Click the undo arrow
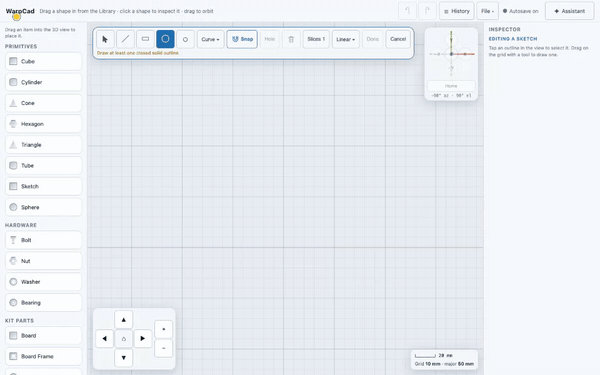This screenshot has height=375, width=600. tap(408, 11)
